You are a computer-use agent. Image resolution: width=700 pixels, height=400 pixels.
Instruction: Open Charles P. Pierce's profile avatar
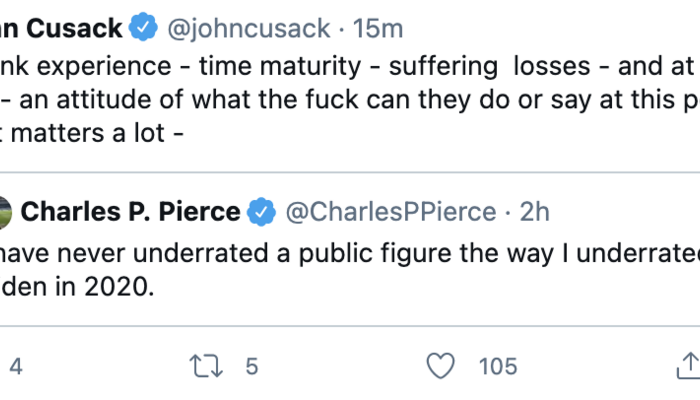[x=5, y=212]
